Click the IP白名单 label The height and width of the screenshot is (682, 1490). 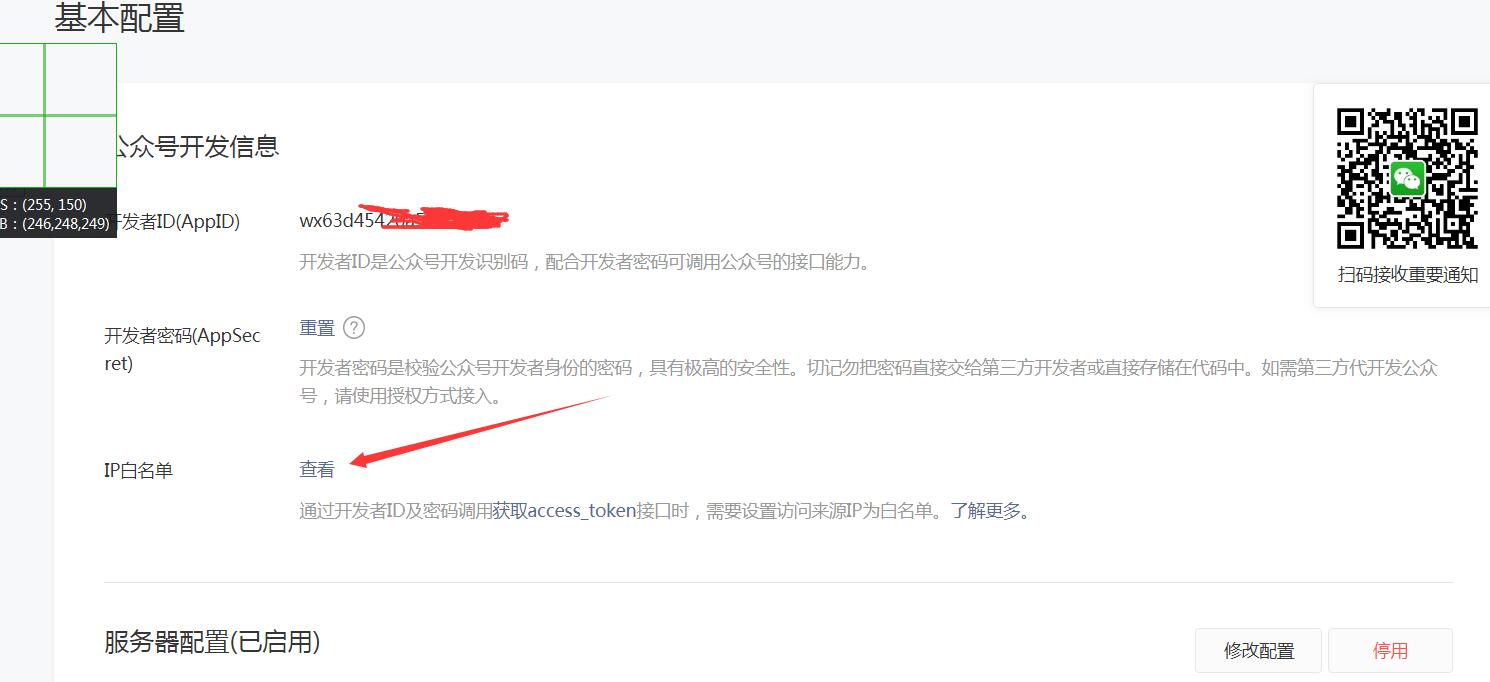pos(139,470)
